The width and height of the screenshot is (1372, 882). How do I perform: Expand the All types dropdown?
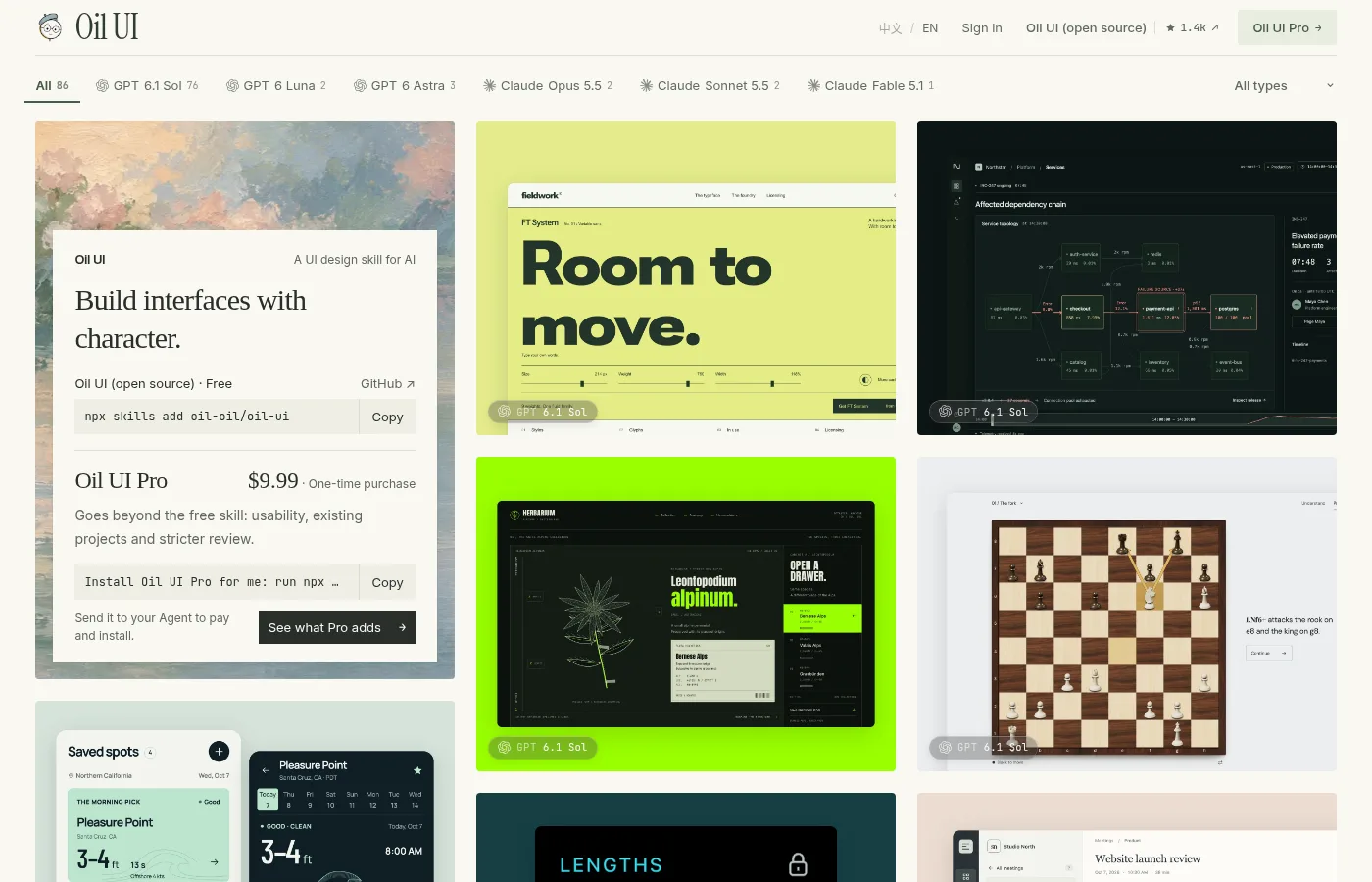click(1284, 86)
